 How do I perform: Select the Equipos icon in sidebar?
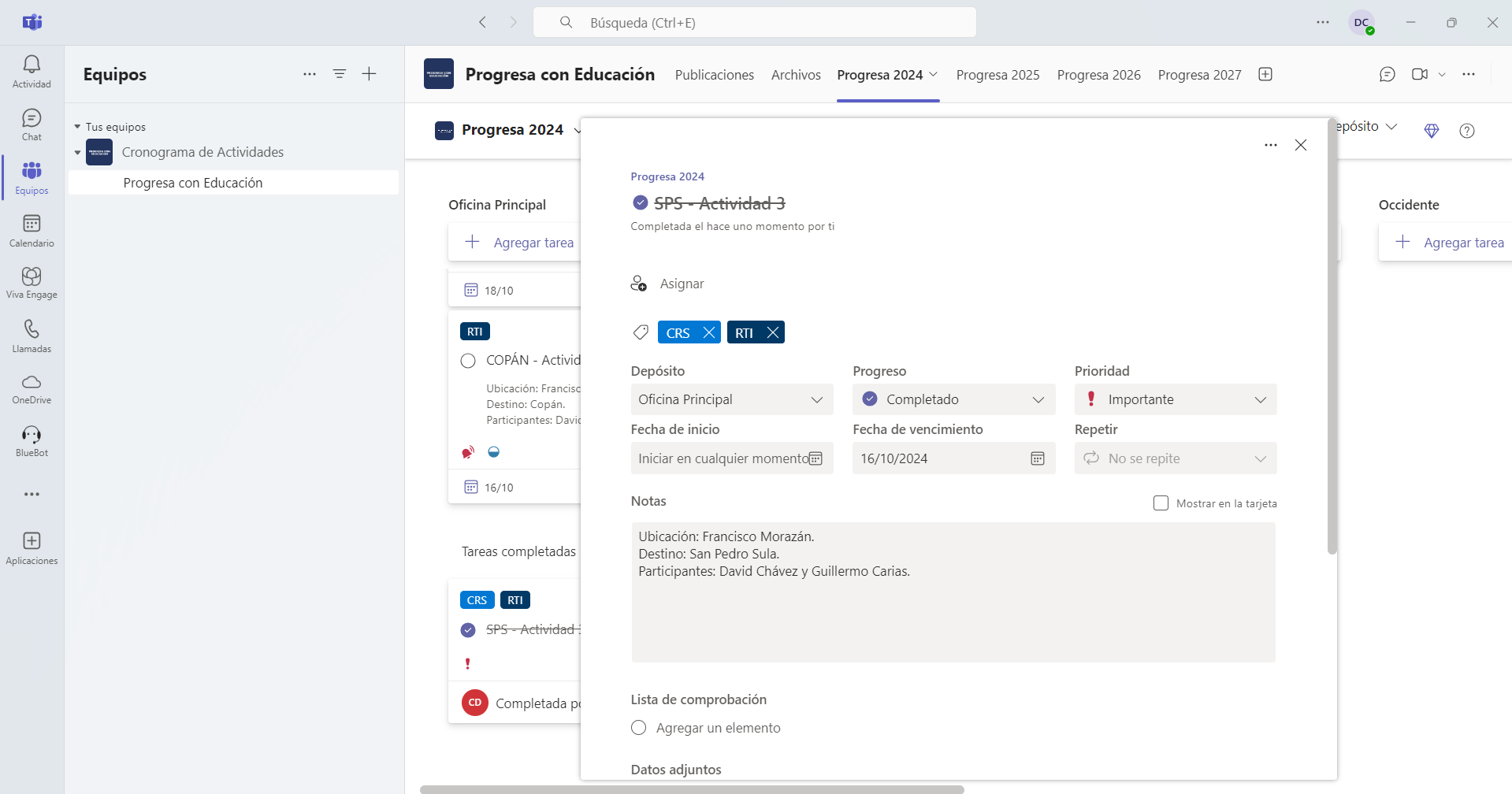coord(32,178)
